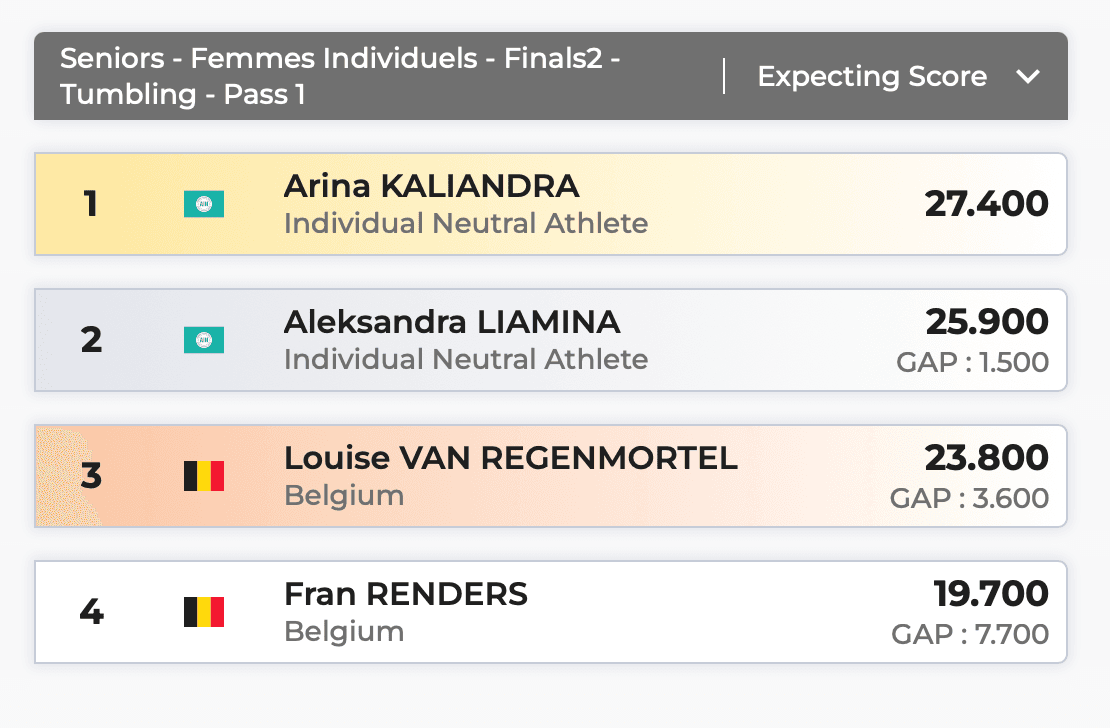Click Louise Van Regenmortel's Belgium flag

coord(204,476)
